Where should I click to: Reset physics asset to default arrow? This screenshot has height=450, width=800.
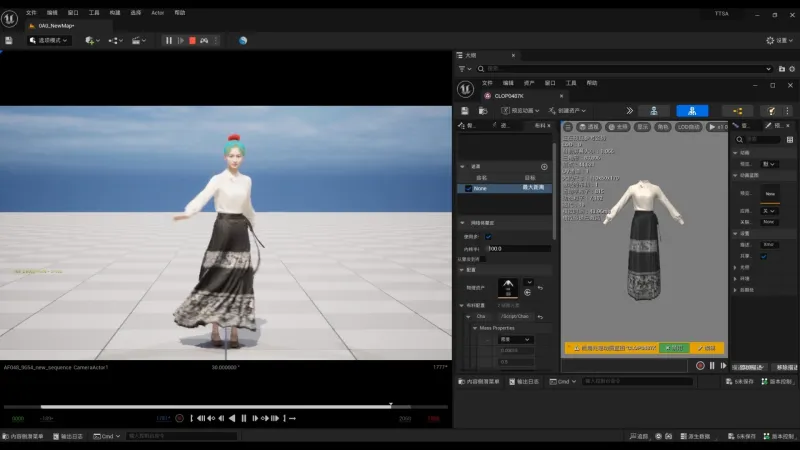[x=540, y=288]
